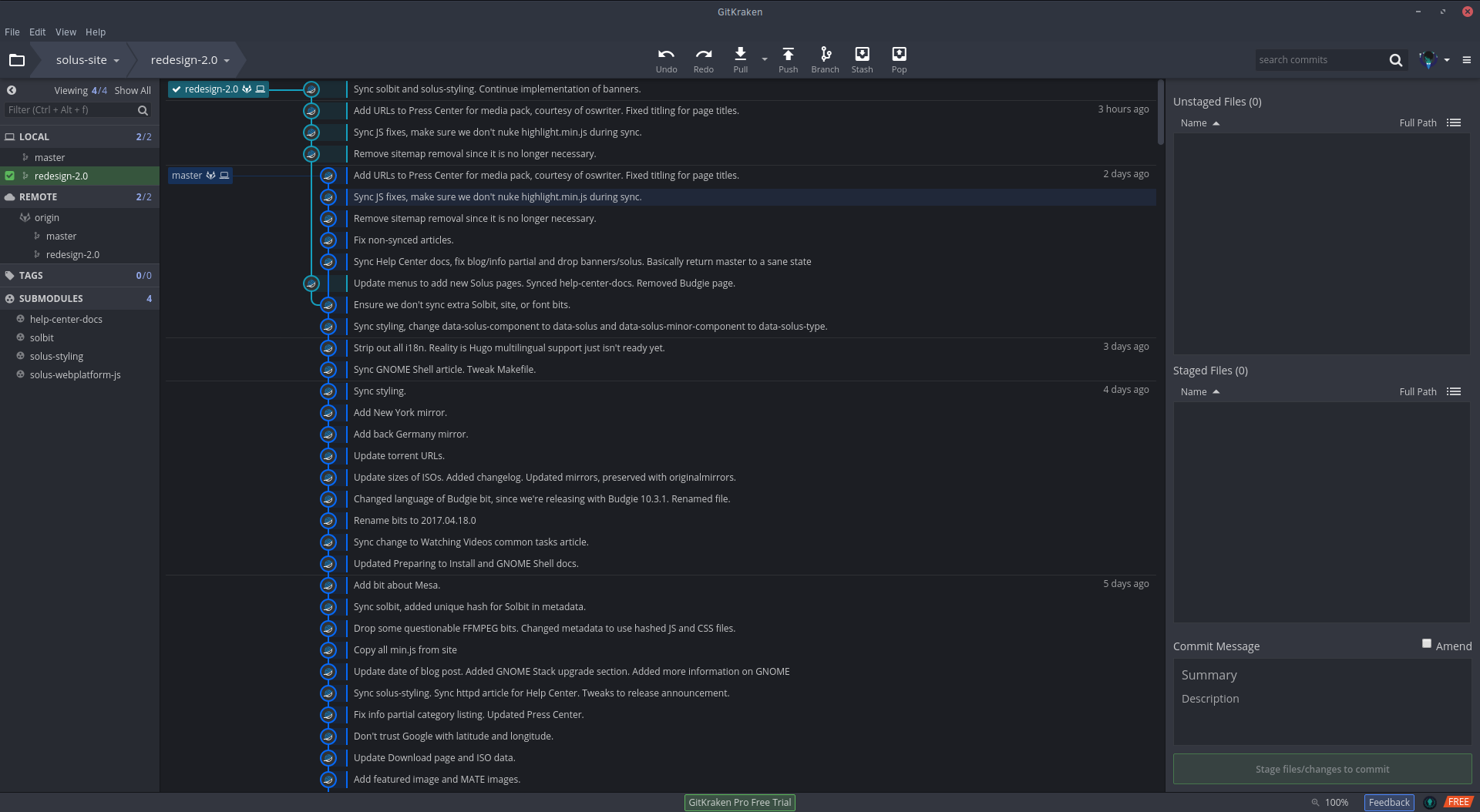Click Stage files/changes to commit button

click(x=1322, y=769)
